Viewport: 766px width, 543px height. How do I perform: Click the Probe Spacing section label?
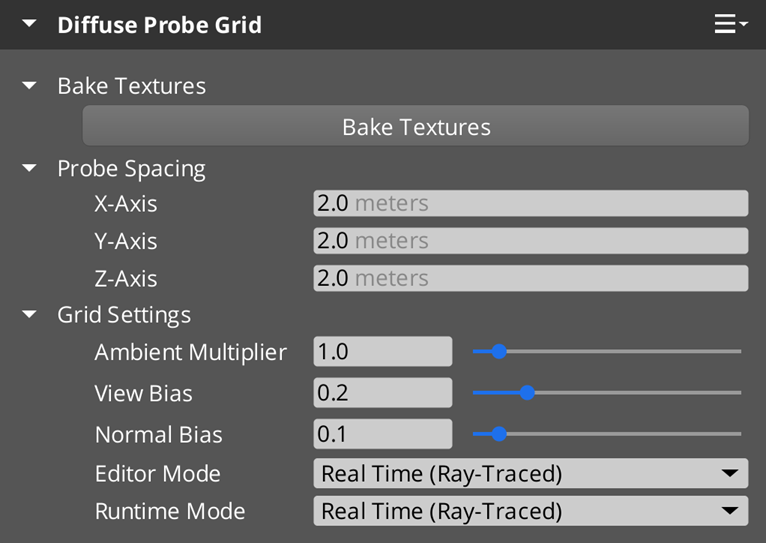click(131, 168)
